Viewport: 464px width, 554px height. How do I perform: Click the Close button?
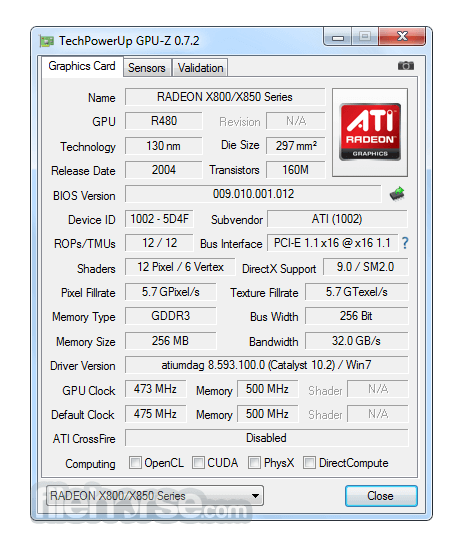pos(381,496)
